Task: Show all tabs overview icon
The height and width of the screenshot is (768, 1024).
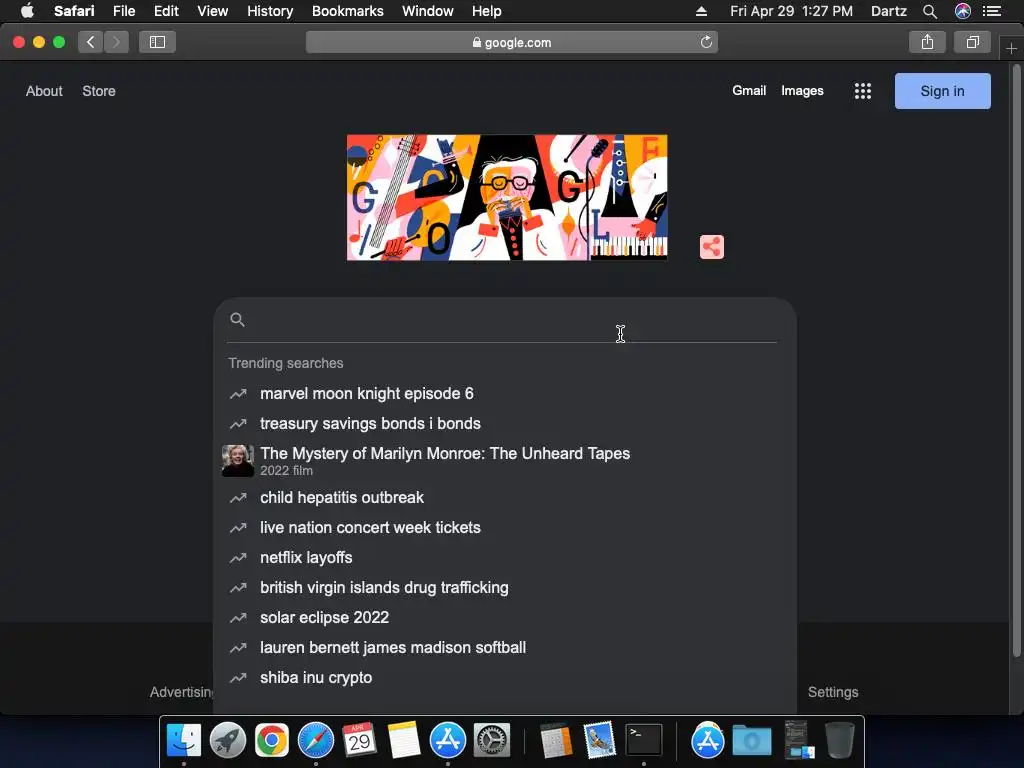Action: coord(972,42)
